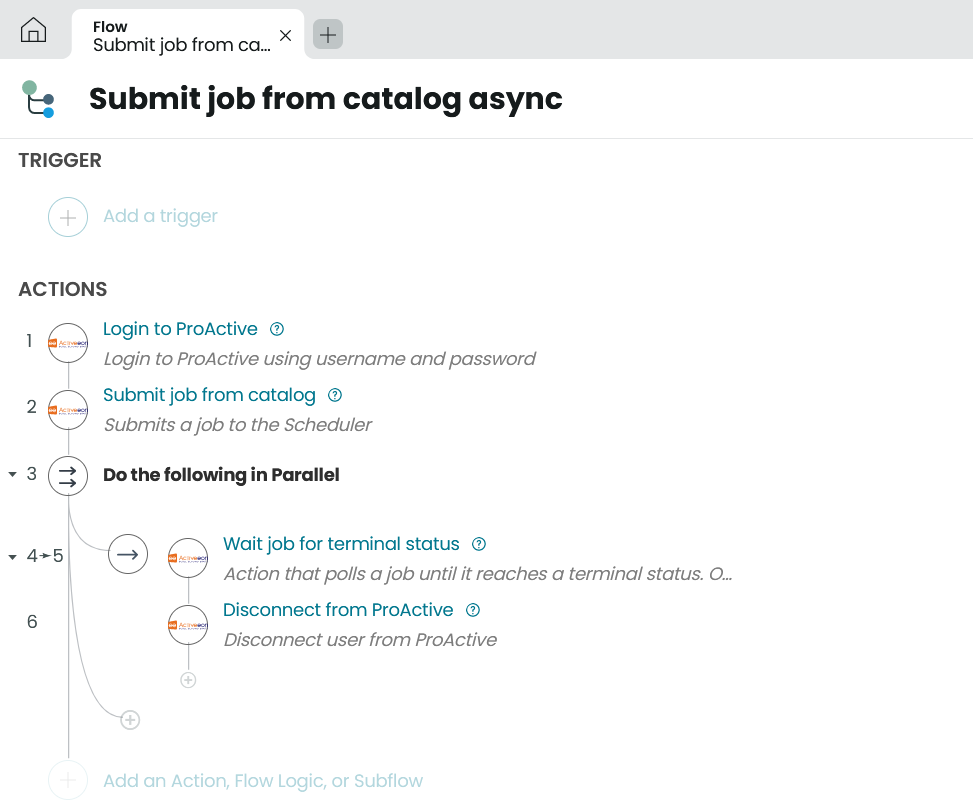Open Wait job for terminal status action
This screenshot has width=973, height=808.
[x=341, y=544]
